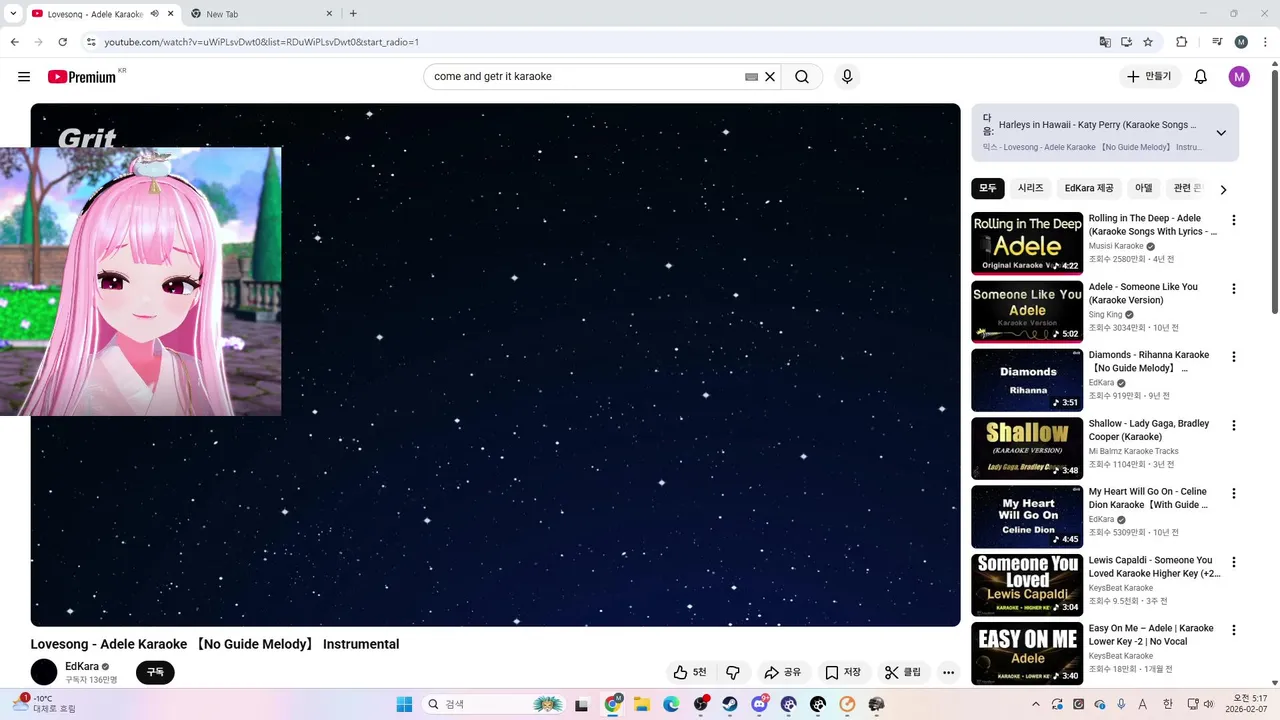Image resolution: width=1280 pixels, height=720 pixels.
Task: Open the YouTube hamburger guide menu
Action: (x=24, y=77)
